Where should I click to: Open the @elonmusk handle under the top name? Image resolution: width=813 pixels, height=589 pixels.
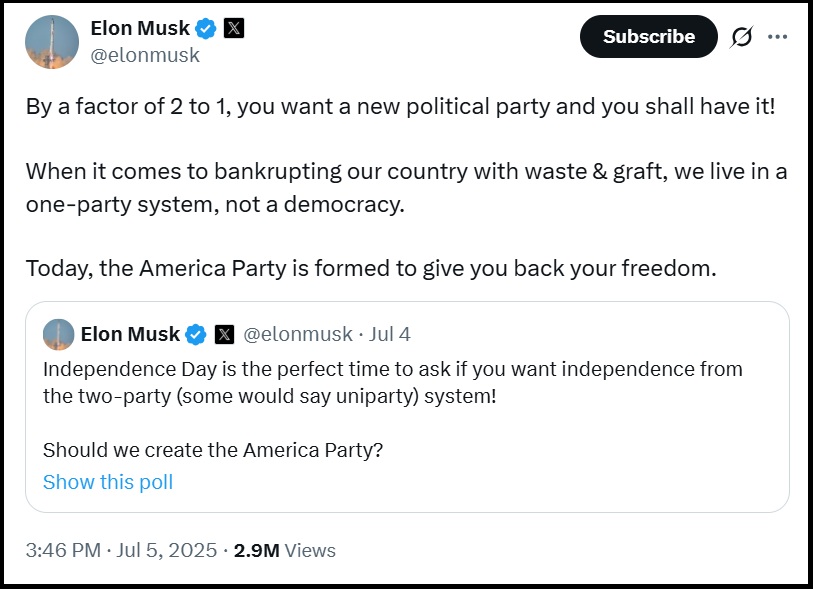coord(145,55)
